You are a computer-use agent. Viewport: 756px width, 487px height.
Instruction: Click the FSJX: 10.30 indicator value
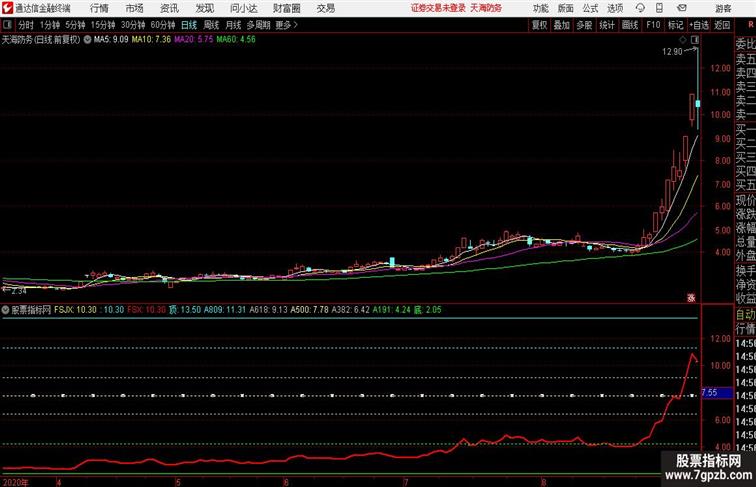pos(75,310)
